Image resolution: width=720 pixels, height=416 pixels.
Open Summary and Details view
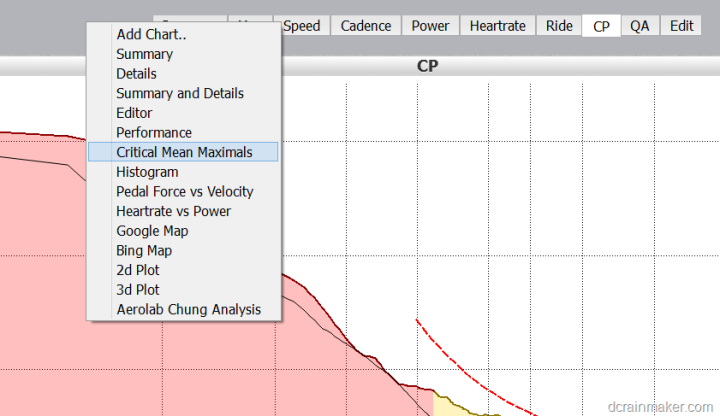point(180,93)
